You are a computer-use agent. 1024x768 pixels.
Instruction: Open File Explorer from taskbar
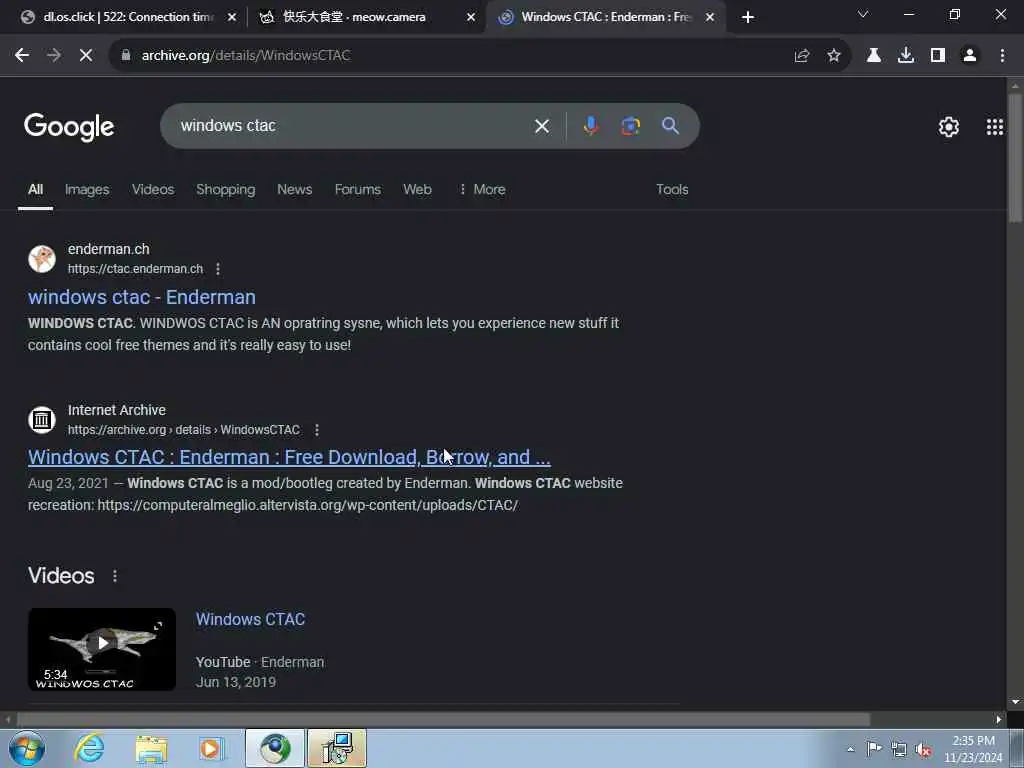point(152,748)
